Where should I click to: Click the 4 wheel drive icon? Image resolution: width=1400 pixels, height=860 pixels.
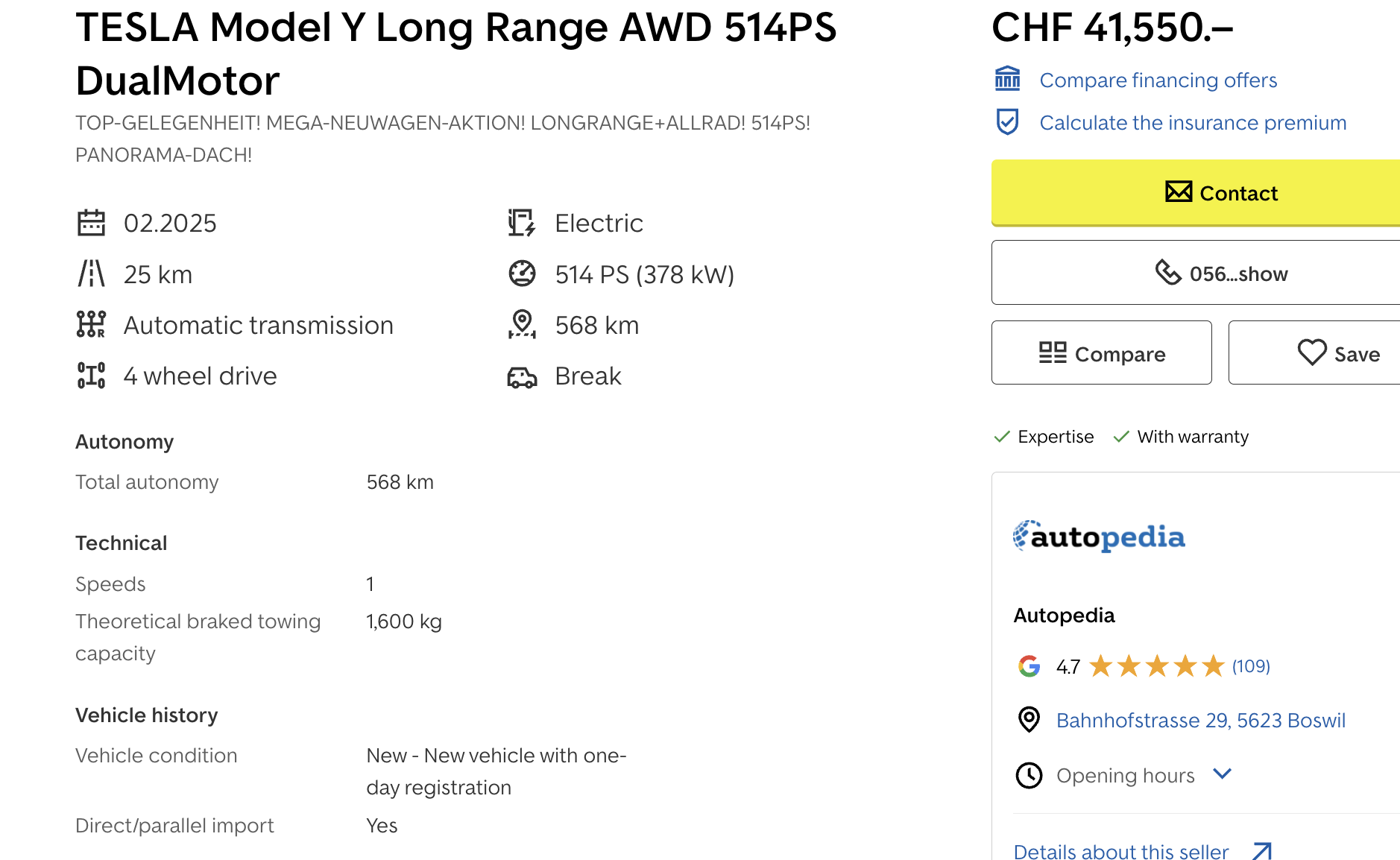point(91,376)
